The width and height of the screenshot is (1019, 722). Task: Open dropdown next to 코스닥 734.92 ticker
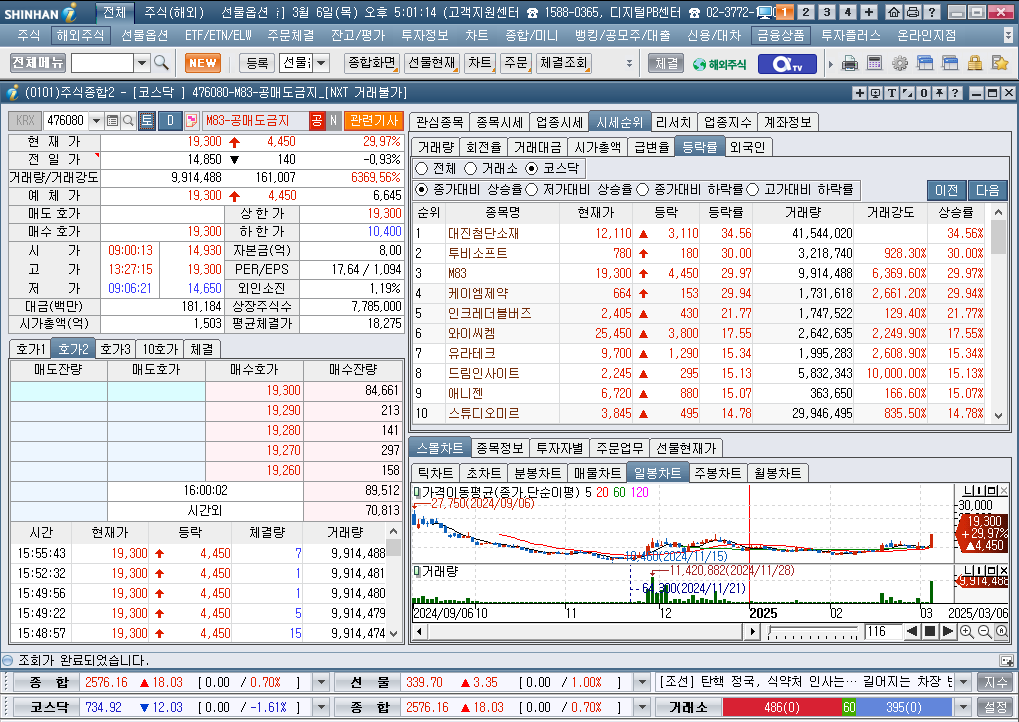(x=321, y=707)
